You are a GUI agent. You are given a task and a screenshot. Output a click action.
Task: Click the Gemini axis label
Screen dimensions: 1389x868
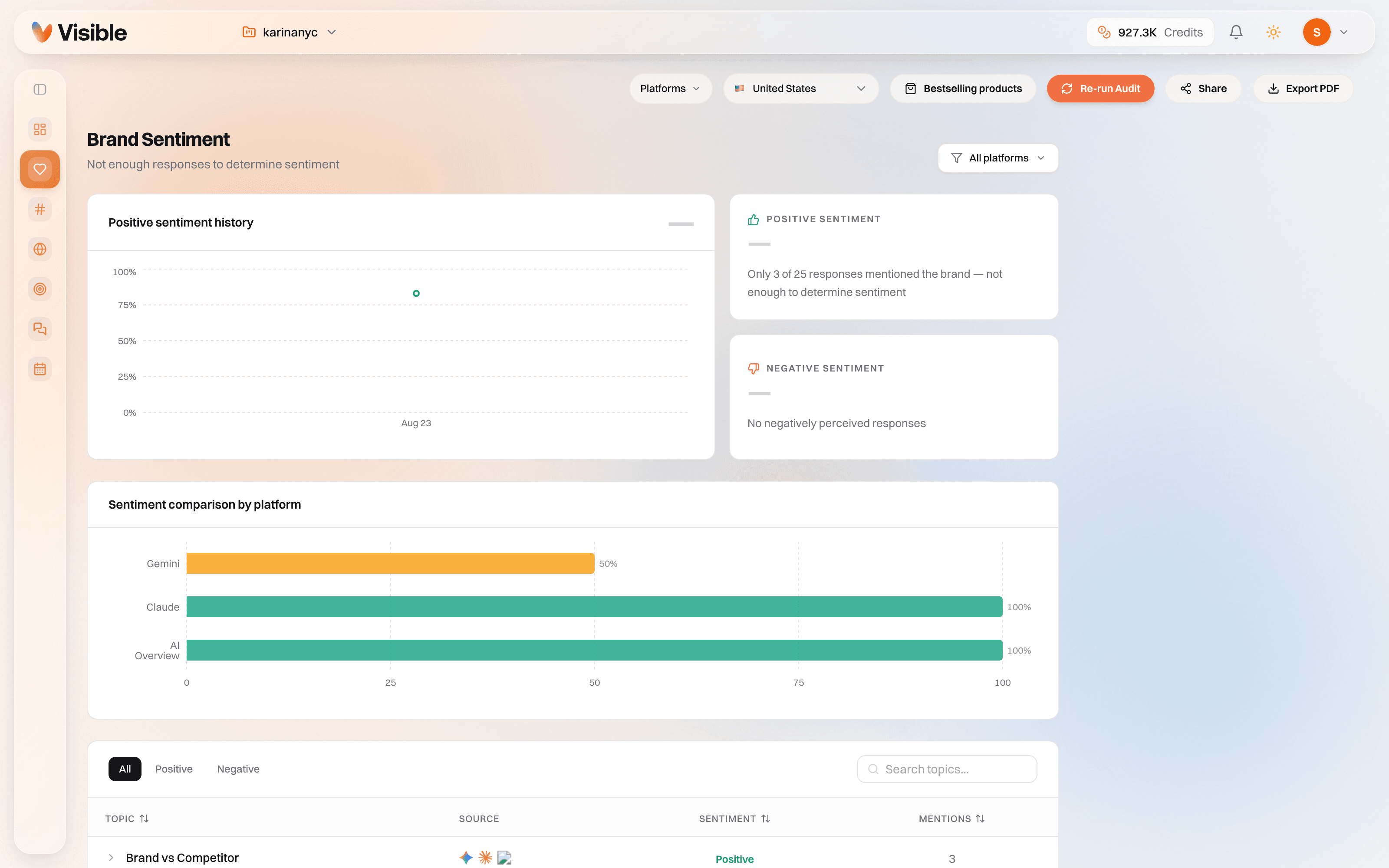163,564
